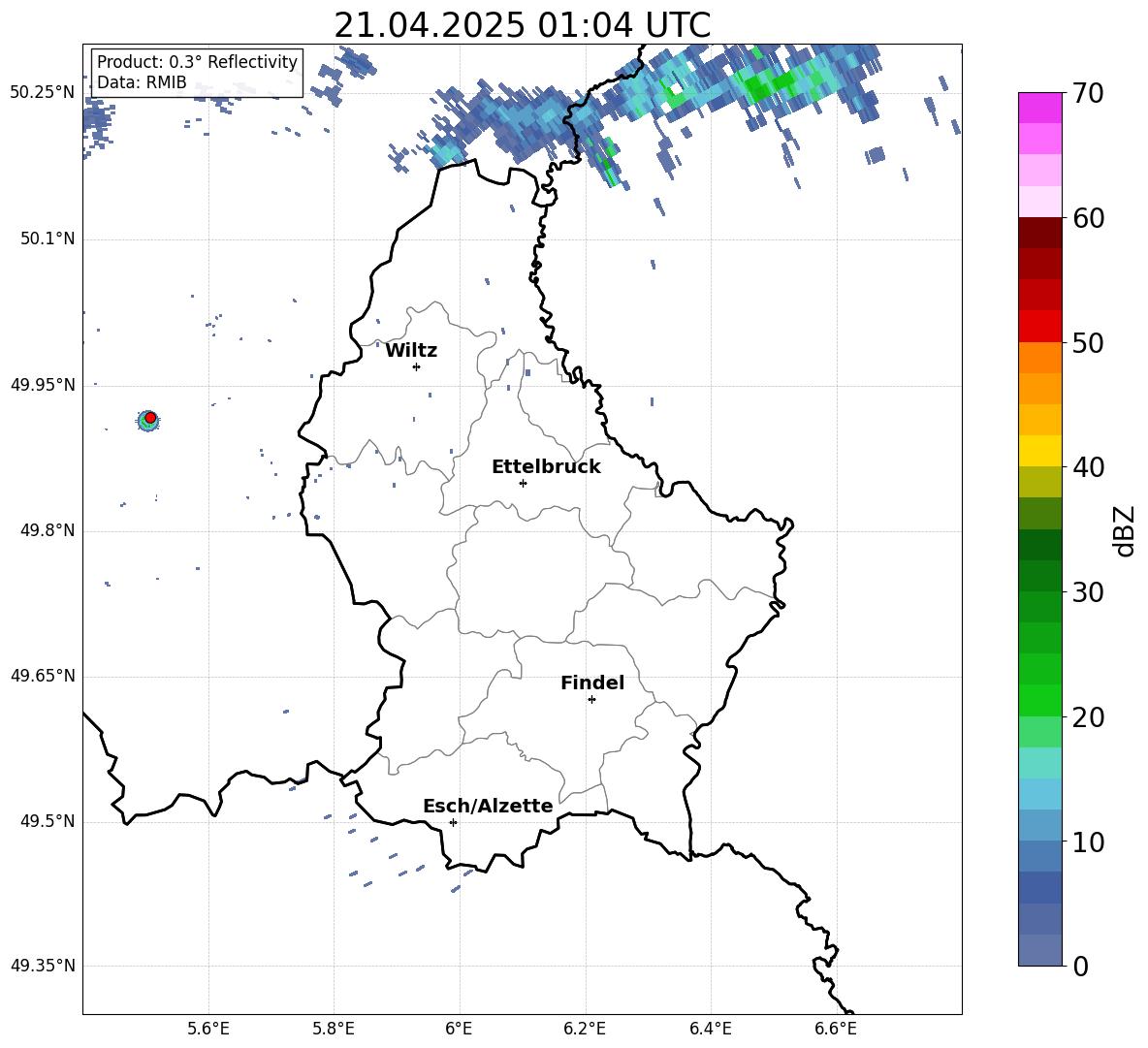Click the cross marker below Wiltz
Viewport: 1148px width, 1048px height.
(x=417, y=366)
